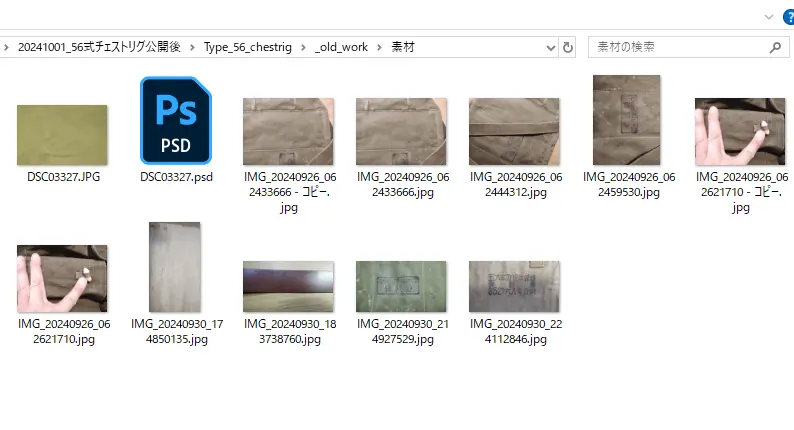The width and height of the screenshot is (794, 430).
Task: Click the 素材の検索 search field
Action: pos(680,47)
